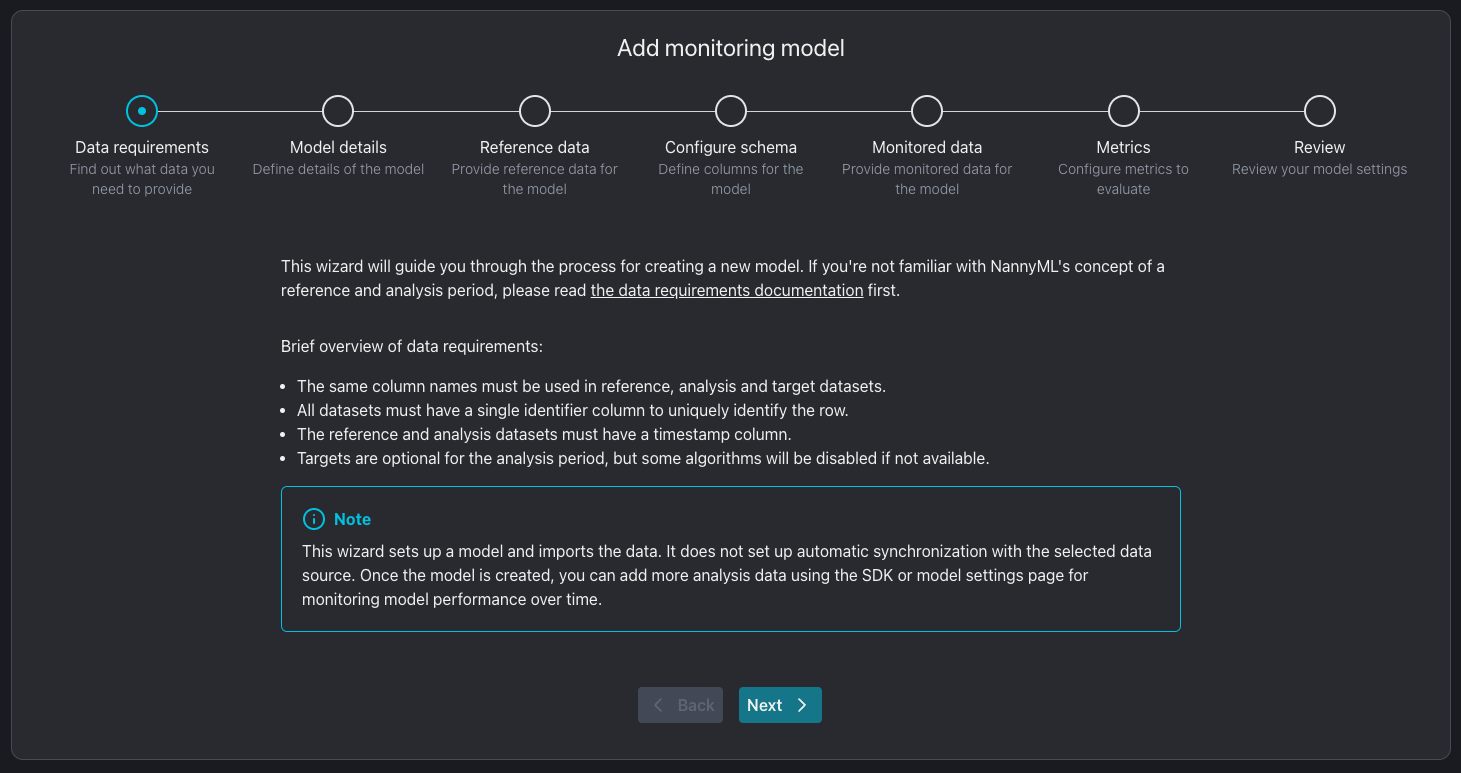The width and height of the screenshot is (1461, 773).
Task: Click the Add monitoring model heading
Action: coord(731,48)
